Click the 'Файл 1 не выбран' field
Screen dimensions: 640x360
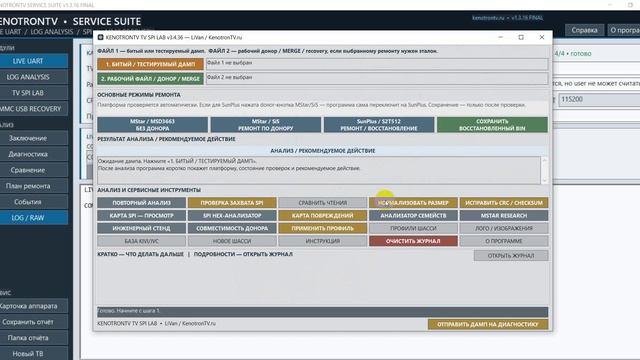pyautogui.click(x=377, y=64)
